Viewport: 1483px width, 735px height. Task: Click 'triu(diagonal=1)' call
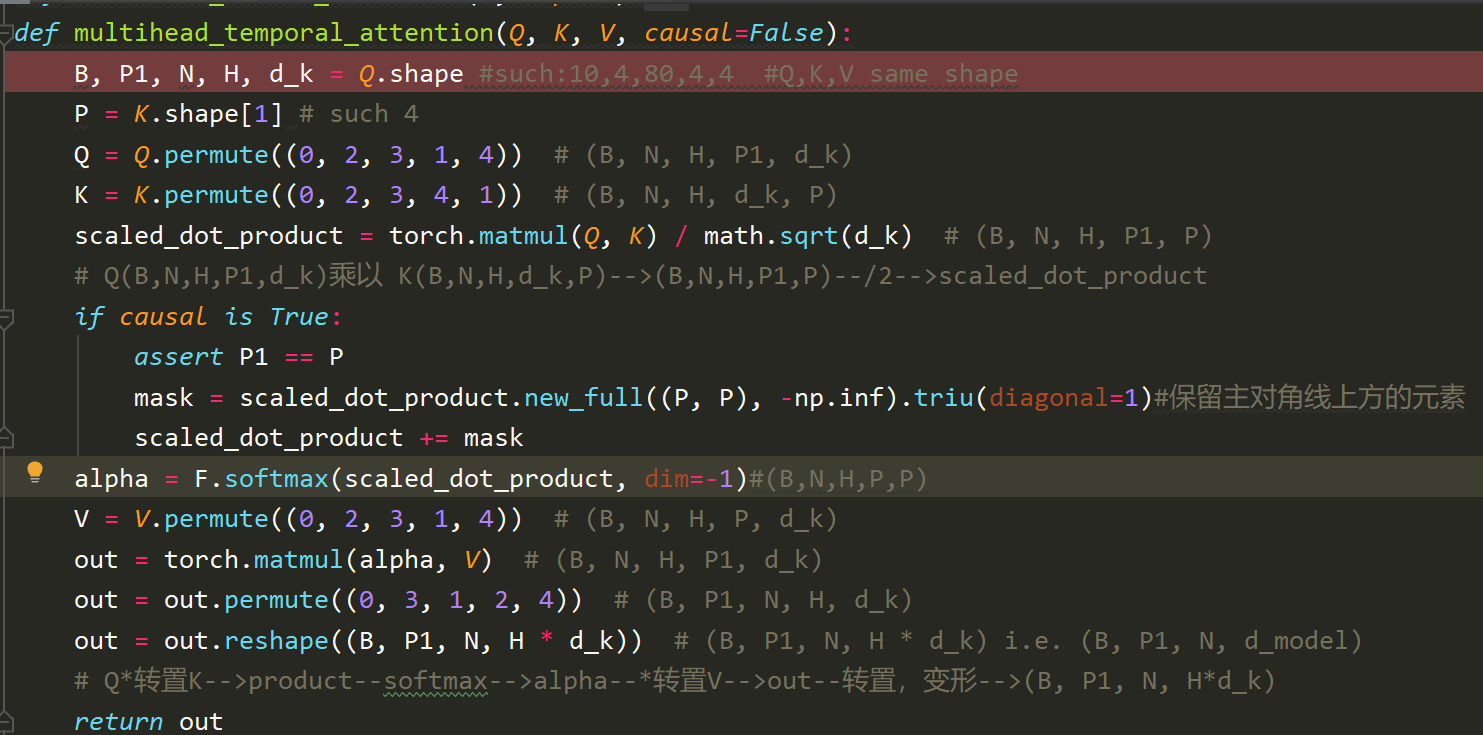point(1033,398)
